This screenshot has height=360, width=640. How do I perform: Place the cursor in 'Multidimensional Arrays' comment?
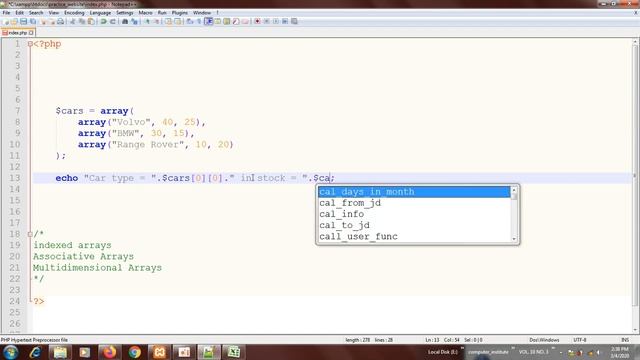point(97,268)
